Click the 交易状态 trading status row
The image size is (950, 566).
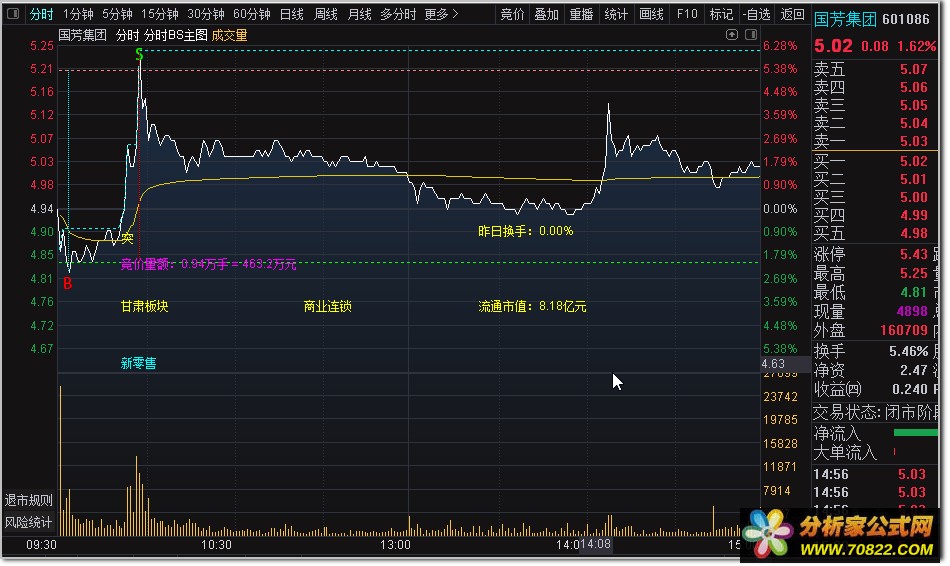pos(875,413)
